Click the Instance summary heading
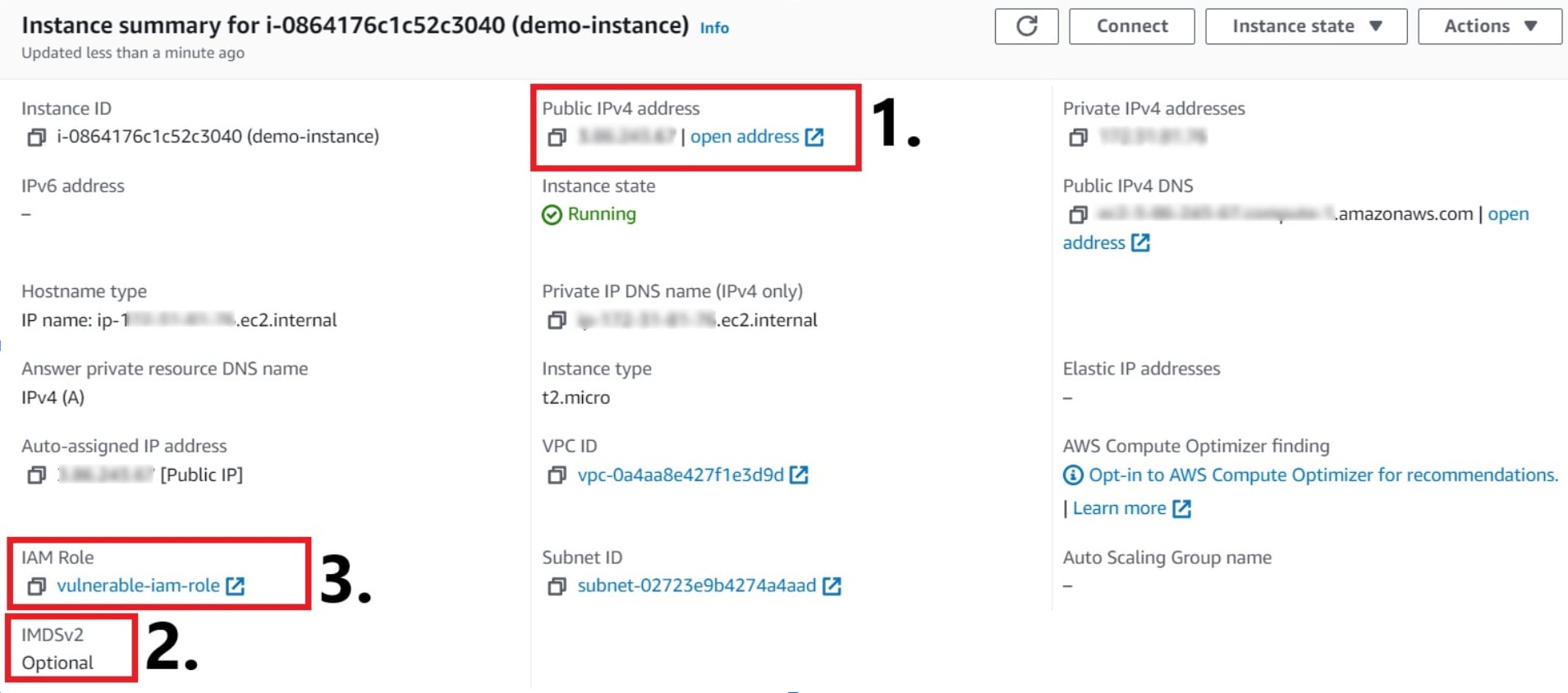The height and width of the screenshot is (693, 1568). 355,25
